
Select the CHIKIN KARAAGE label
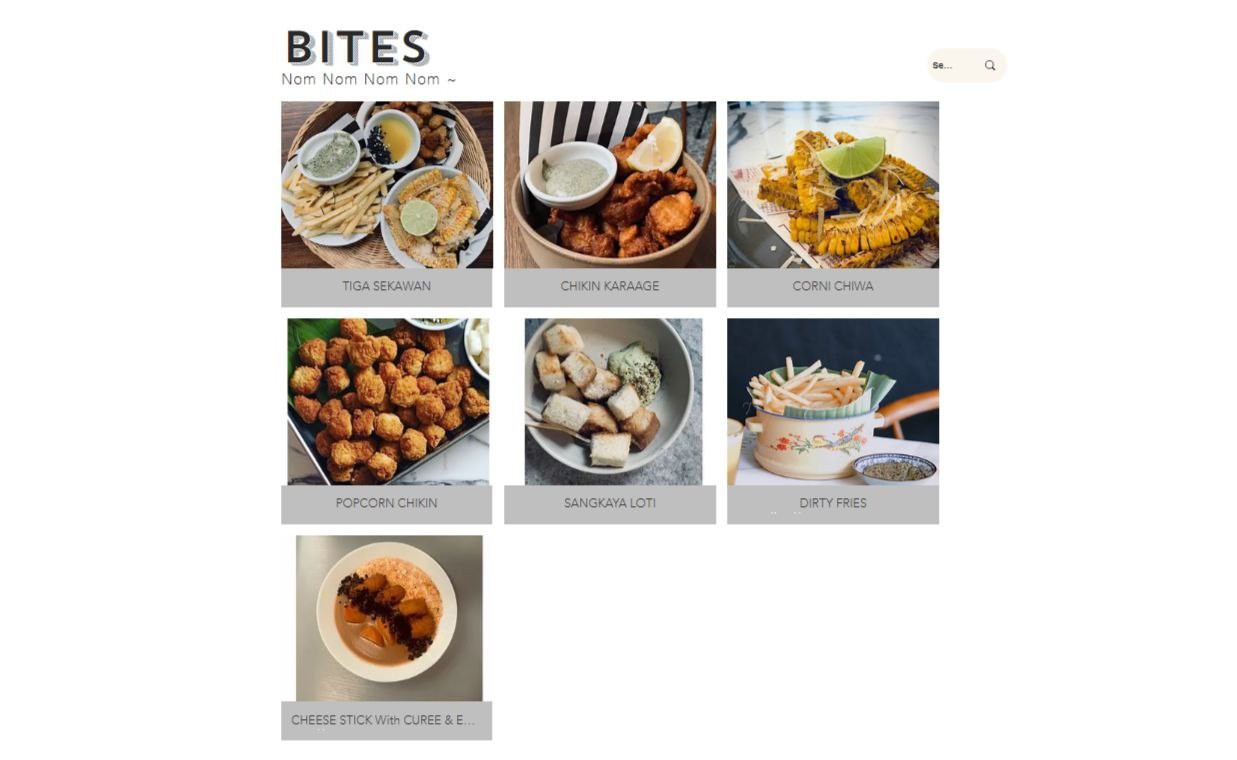pyautogui.click(x=610, y=286)
